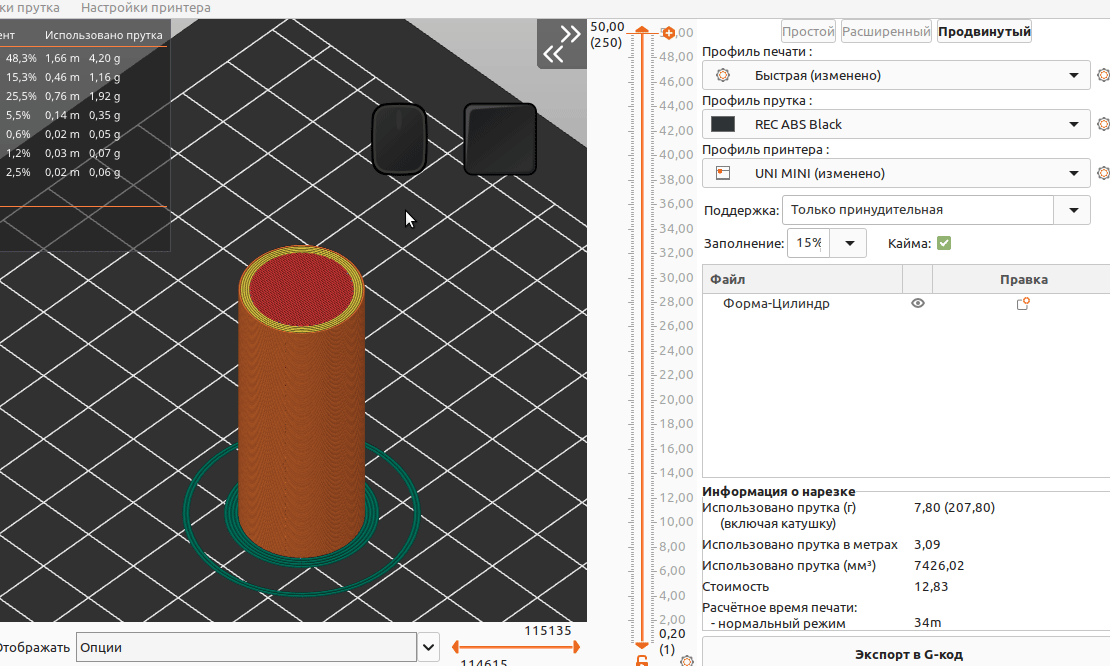Viewport: 1110px width, 666px height.
Task: Click the infill 15% input field
Action: 808,243
